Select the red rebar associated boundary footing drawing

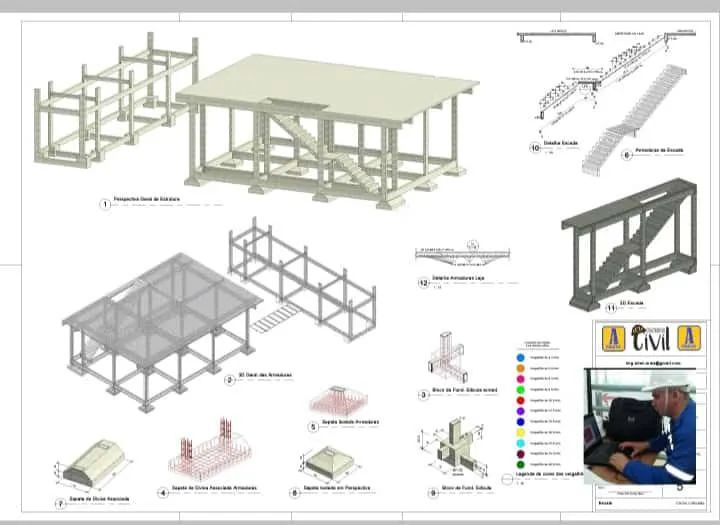[x=210, y=451]
